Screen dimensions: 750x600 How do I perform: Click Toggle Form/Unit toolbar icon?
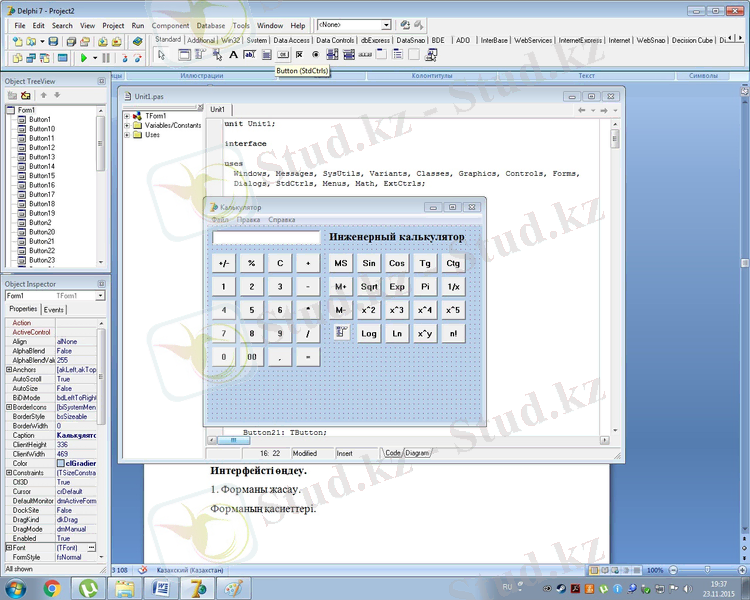pyautogui.click(x=44, y=58)
